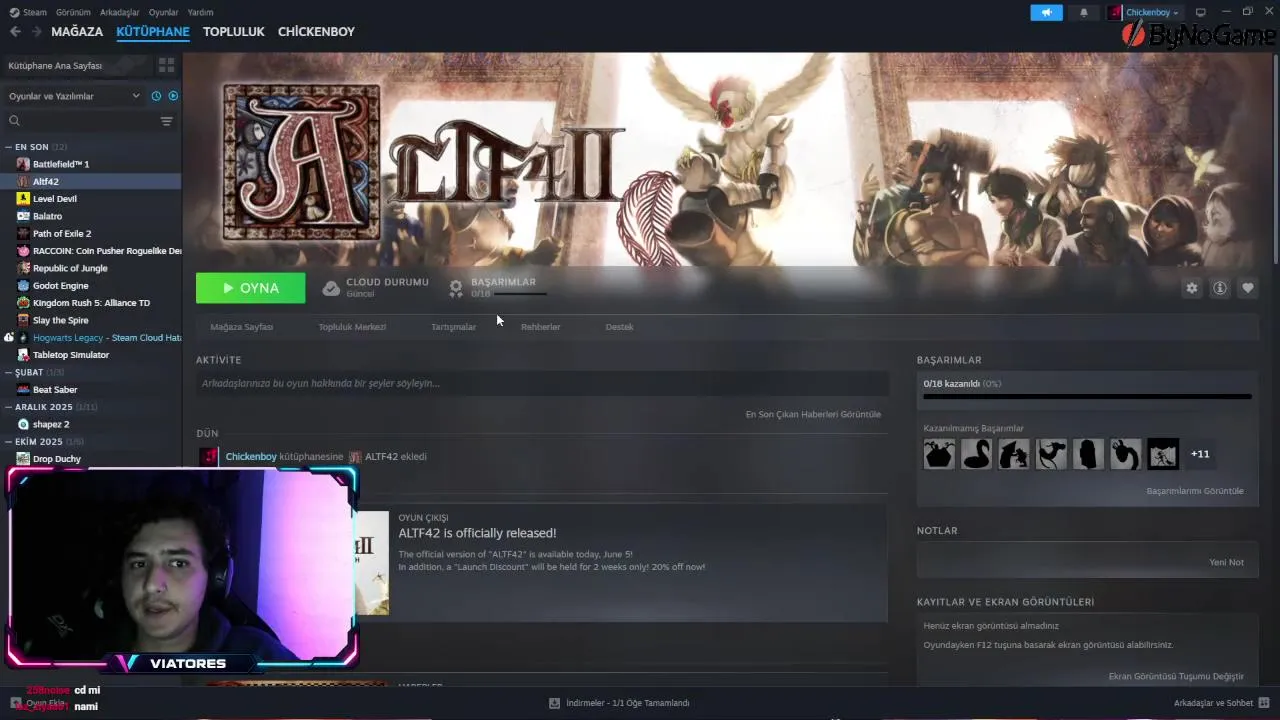Click Chickenboy avatar in activity feed
This screenshot has height=720, width=1280.
(x=209, y=457)
